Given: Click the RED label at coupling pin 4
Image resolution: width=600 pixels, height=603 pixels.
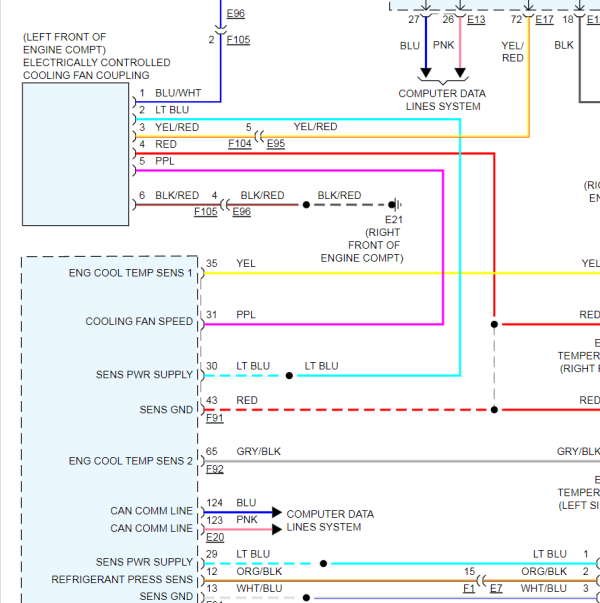Looking at the screenshot, I should (x=166, y=144).
